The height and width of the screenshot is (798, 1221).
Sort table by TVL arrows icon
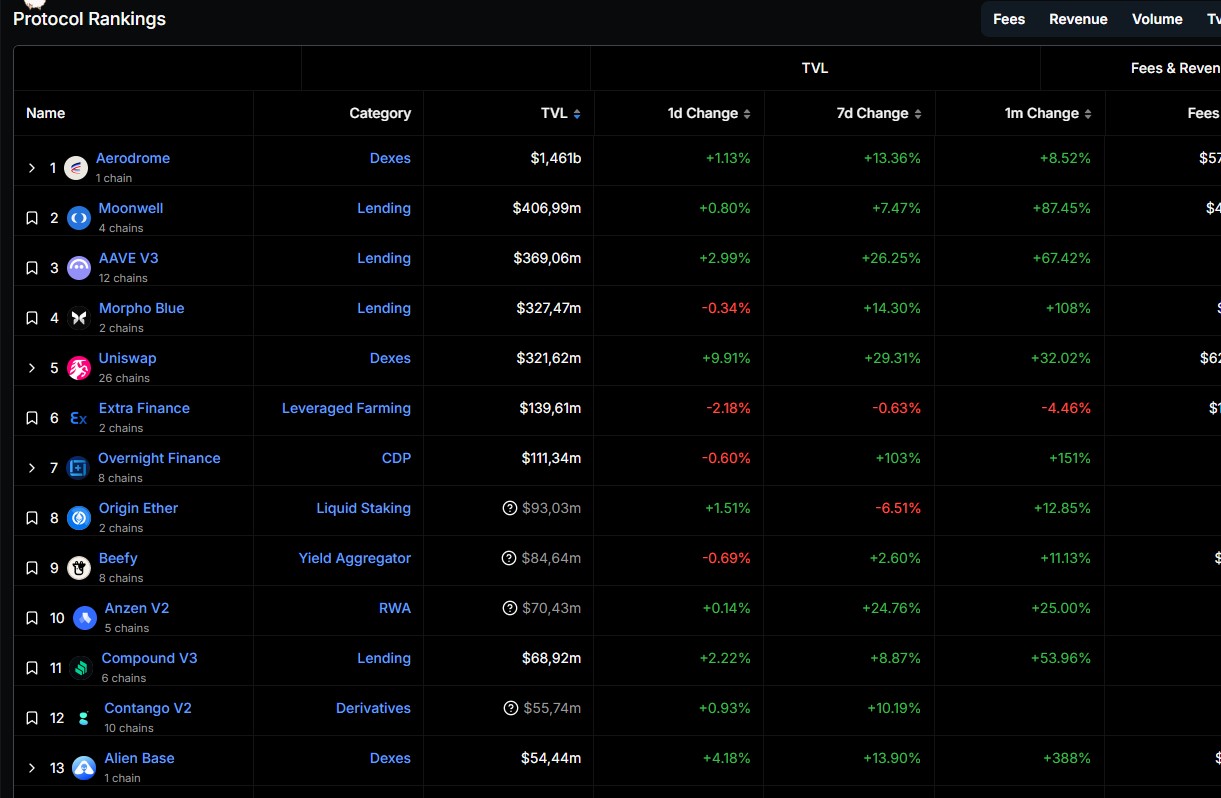click(x=577, y=114)
